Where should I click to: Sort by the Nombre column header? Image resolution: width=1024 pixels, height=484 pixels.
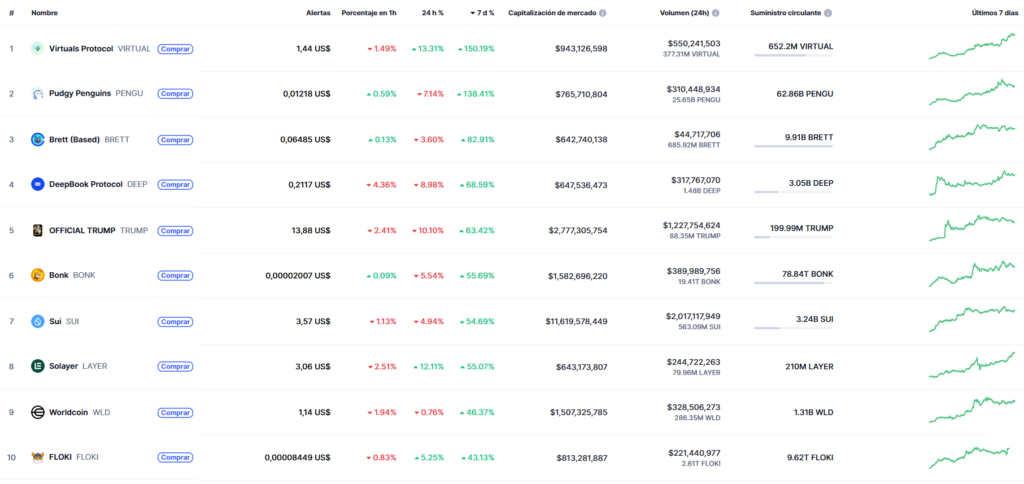pyautogui.click(x=46, y=13)
